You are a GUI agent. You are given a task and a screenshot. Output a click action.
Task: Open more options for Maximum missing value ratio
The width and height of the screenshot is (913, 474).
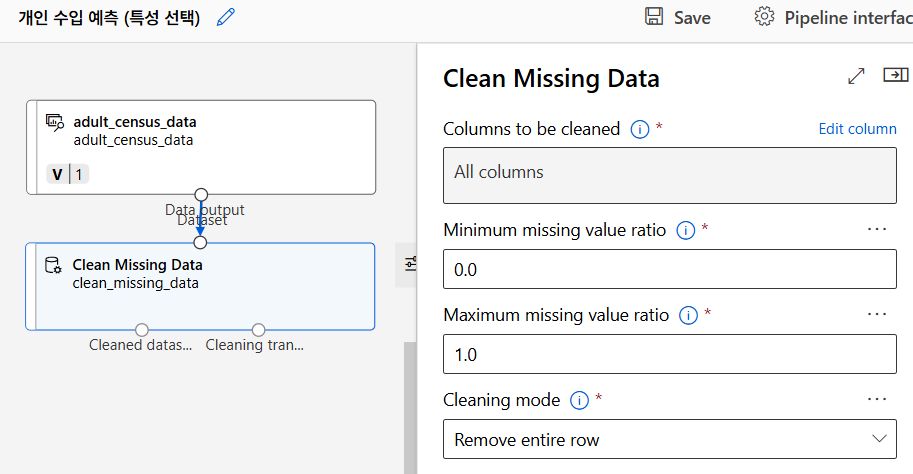(x=877, y=314)
